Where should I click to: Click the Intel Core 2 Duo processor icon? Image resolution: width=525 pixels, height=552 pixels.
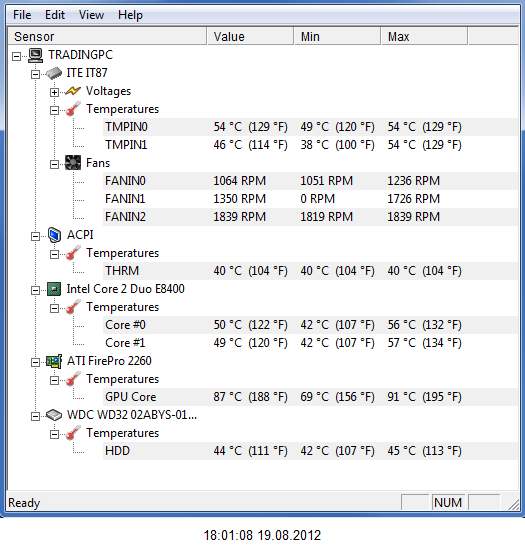pos(54,289)
